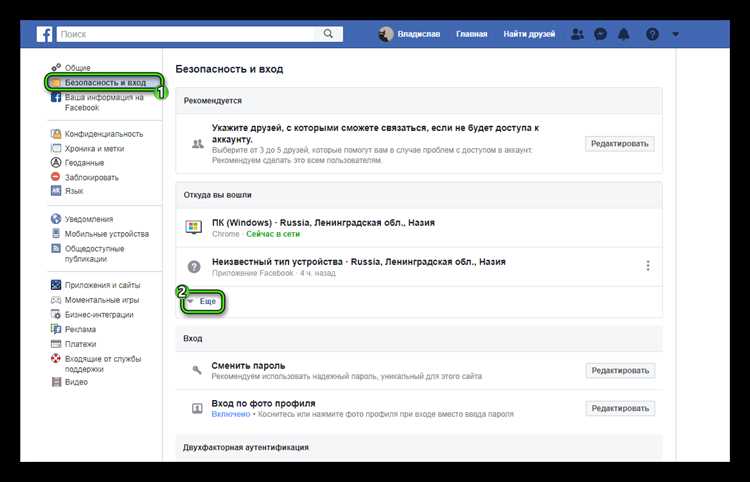
Task: Click Владислав profile avatar
Action: click(387, 34)
